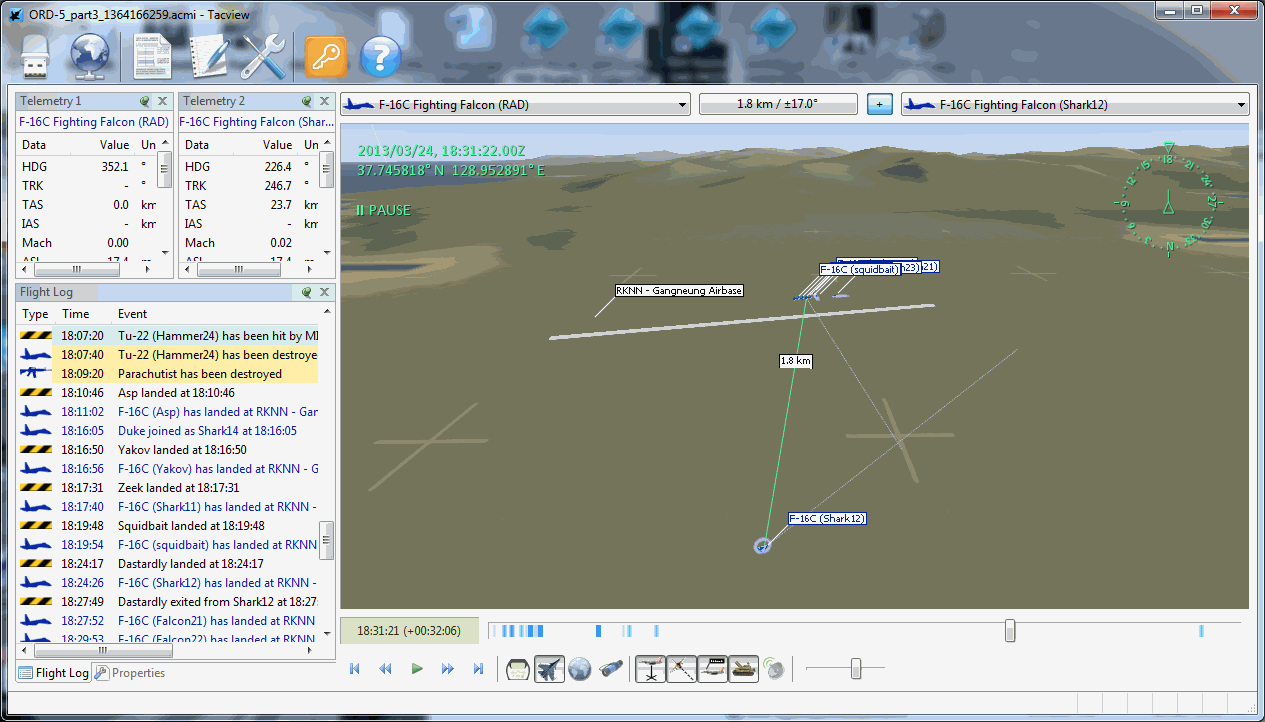Switch to the Properties tab

tap(130, 673)
